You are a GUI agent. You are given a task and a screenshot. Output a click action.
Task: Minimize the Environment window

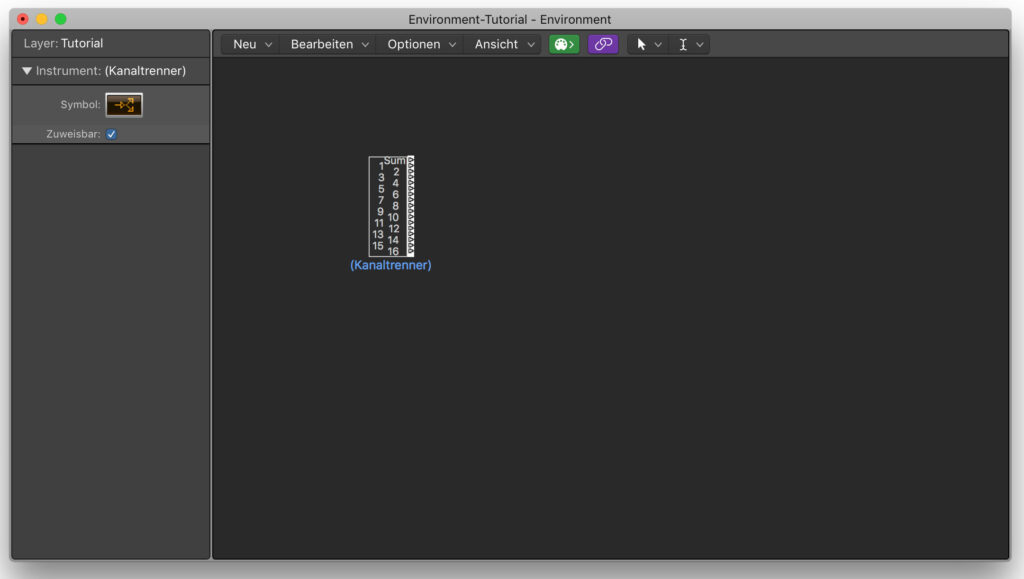point(42,19)
